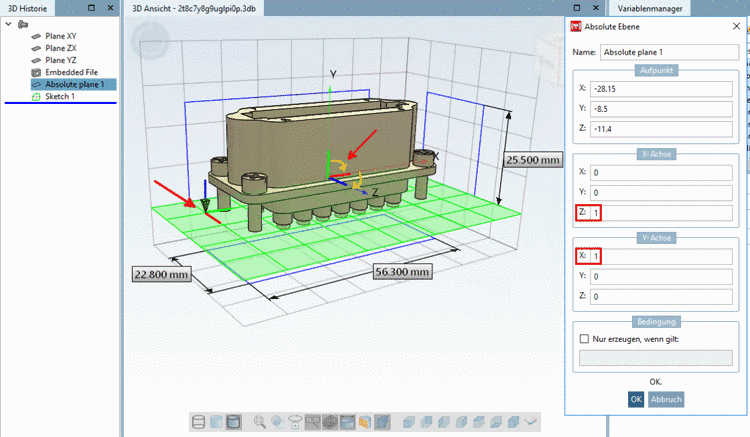The width and height of the screenshot is (750, 437).
Task: Activate the rotate view icon in bottom toolbar
Action: point(295,422)
